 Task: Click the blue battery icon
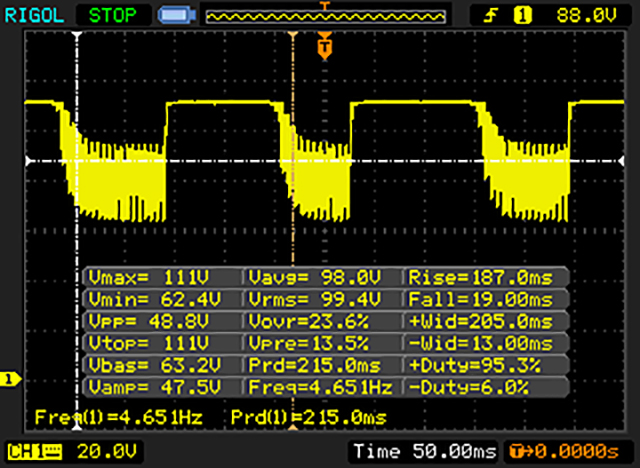click(x=177, y=15)
